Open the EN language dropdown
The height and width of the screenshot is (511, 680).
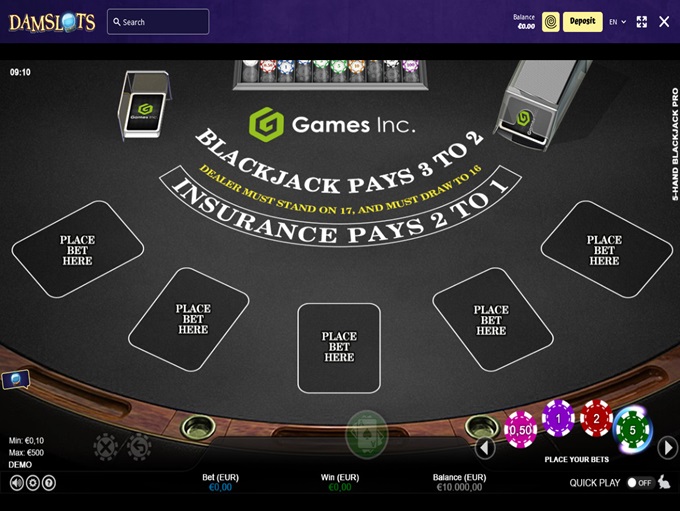[618, 22]
